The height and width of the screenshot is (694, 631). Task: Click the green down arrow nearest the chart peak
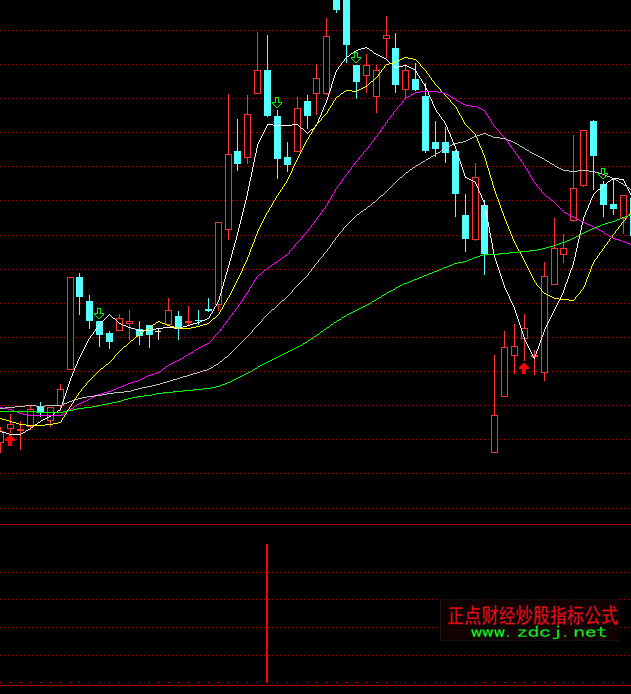tap(356, 59)
